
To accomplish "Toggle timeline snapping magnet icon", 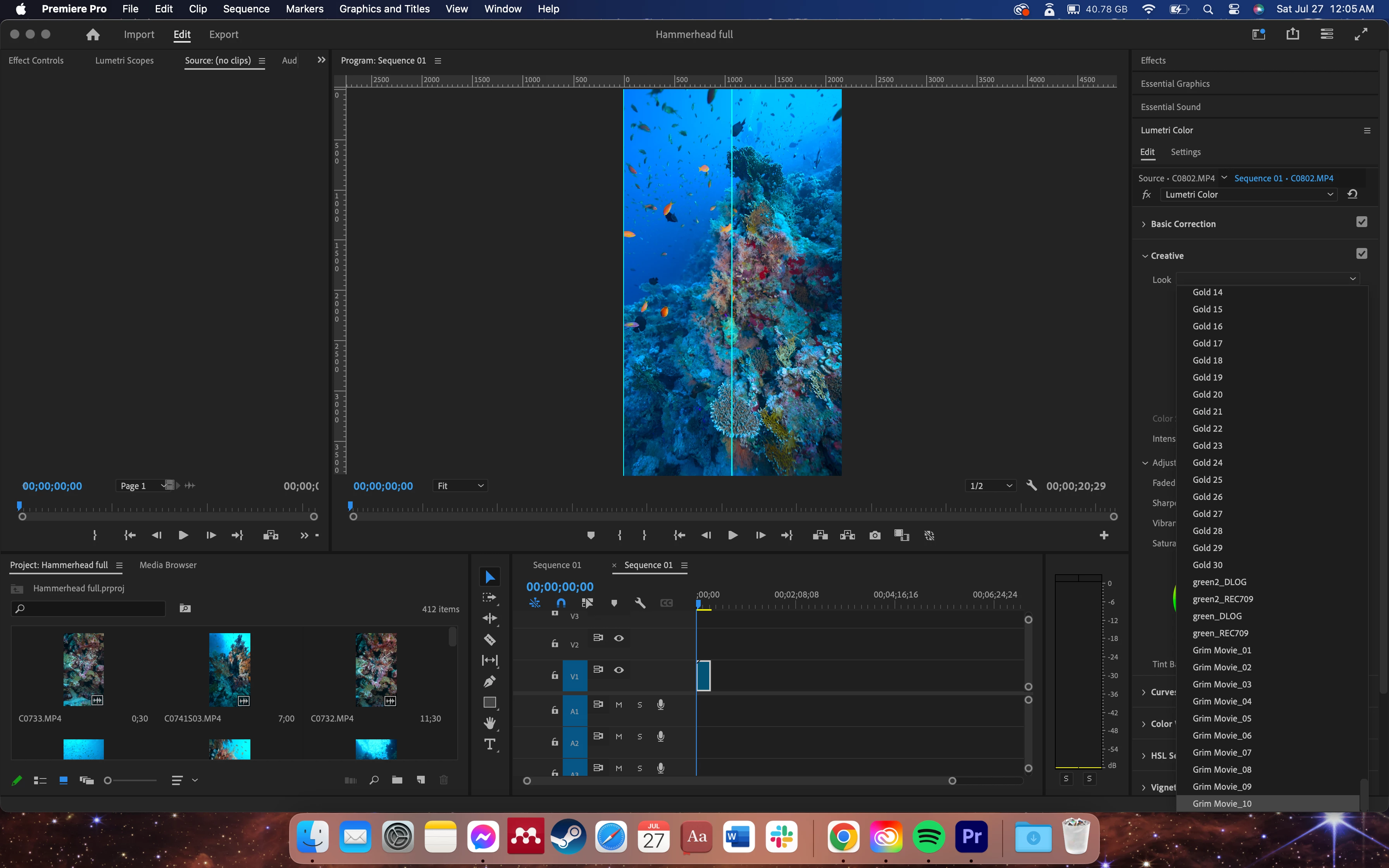I will pos(561,603).
